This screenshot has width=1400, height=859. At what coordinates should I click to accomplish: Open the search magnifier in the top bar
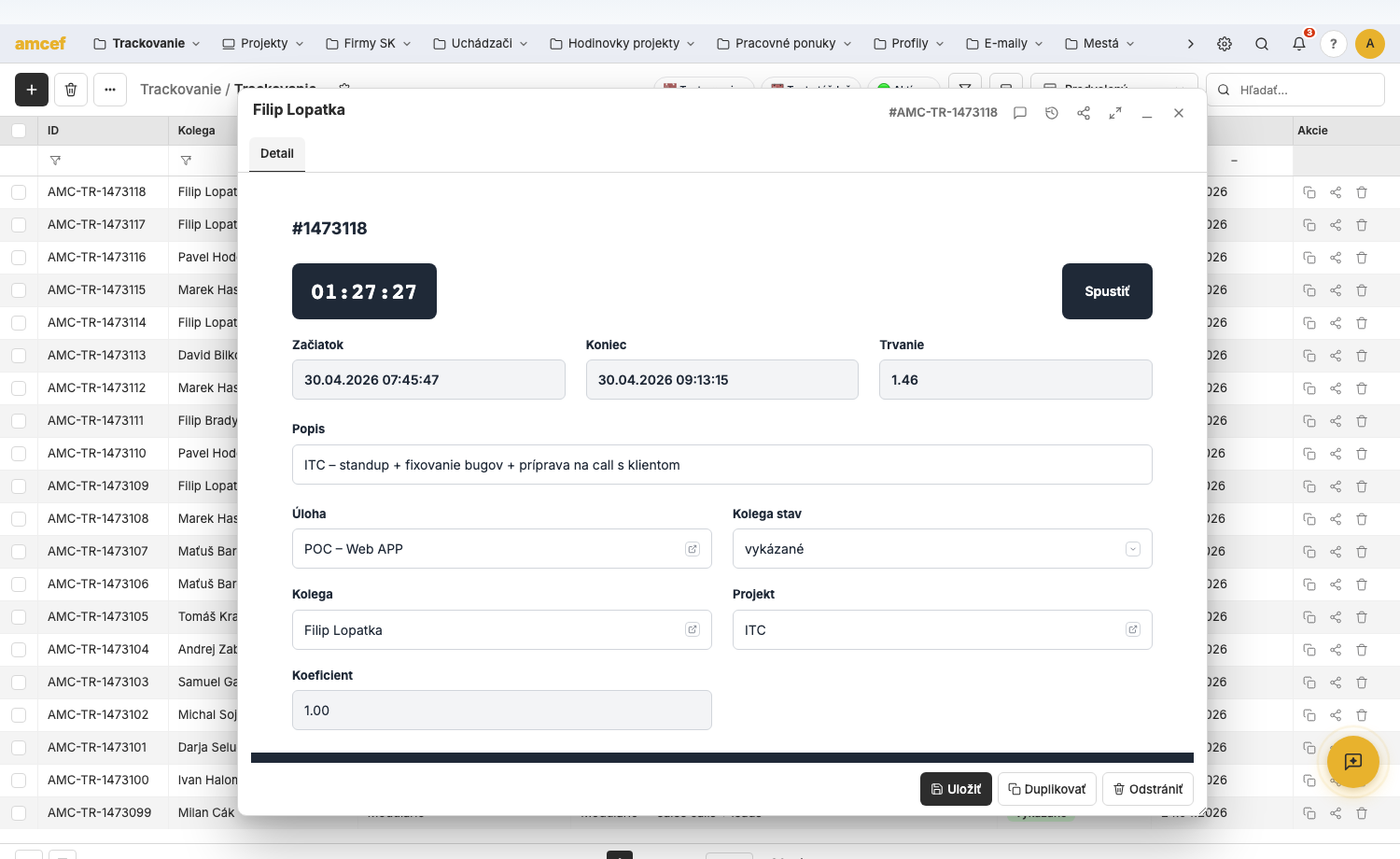pyautogui.click(x=1262, y=44)
